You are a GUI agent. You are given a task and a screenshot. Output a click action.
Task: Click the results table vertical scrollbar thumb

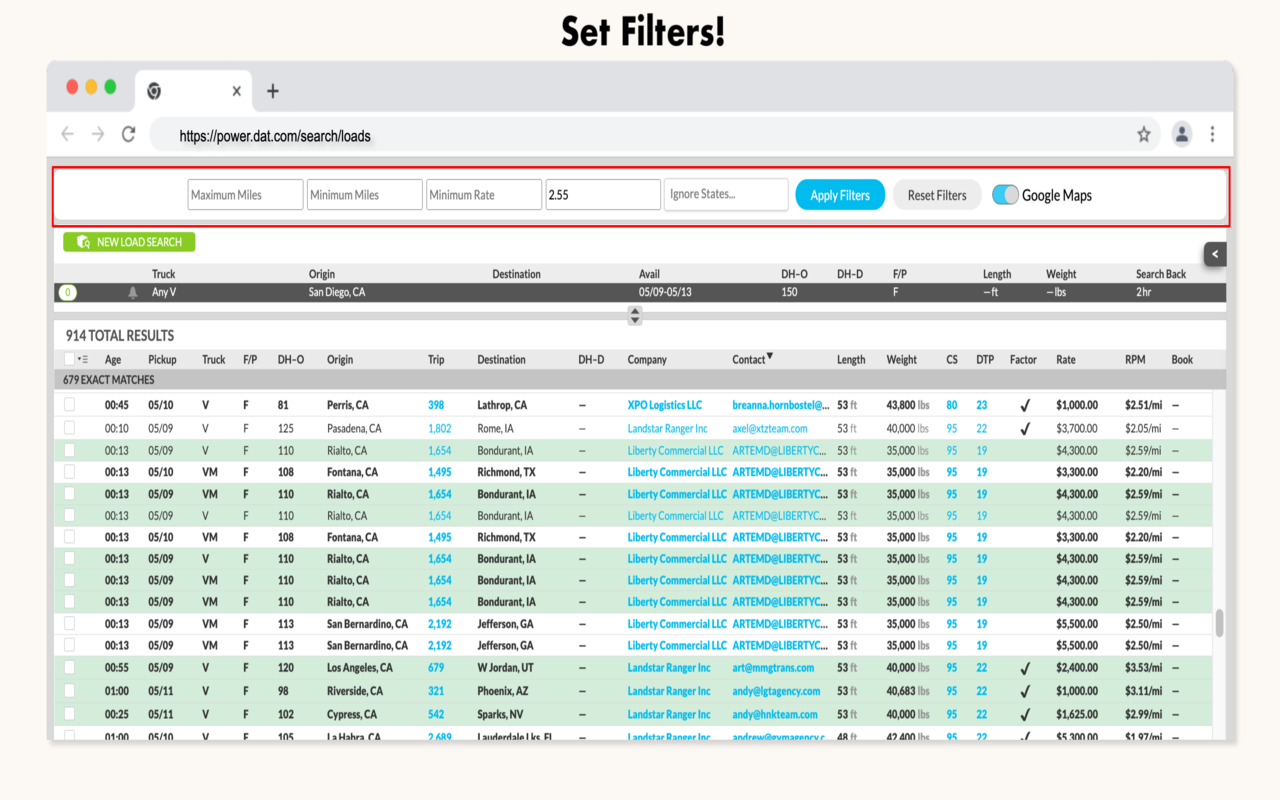tap(1219, 623)
